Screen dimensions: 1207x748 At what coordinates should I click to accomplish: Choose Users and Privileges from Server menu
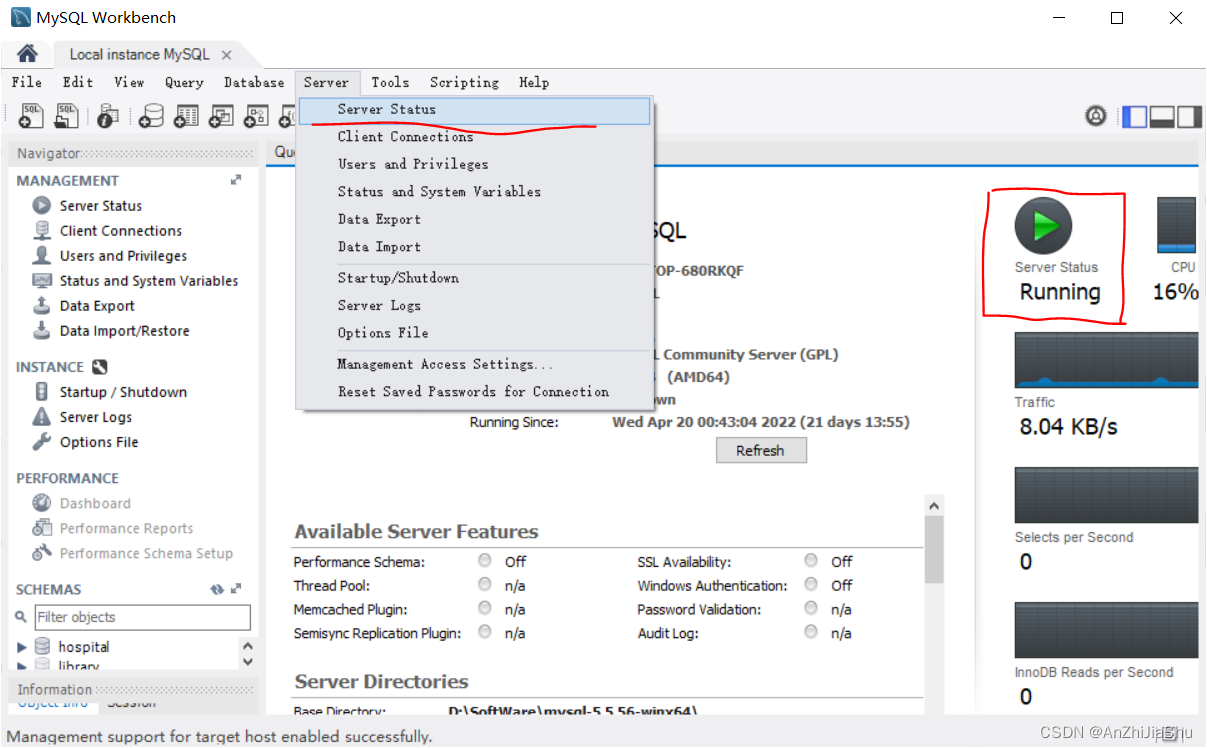(x=475, y=164)
